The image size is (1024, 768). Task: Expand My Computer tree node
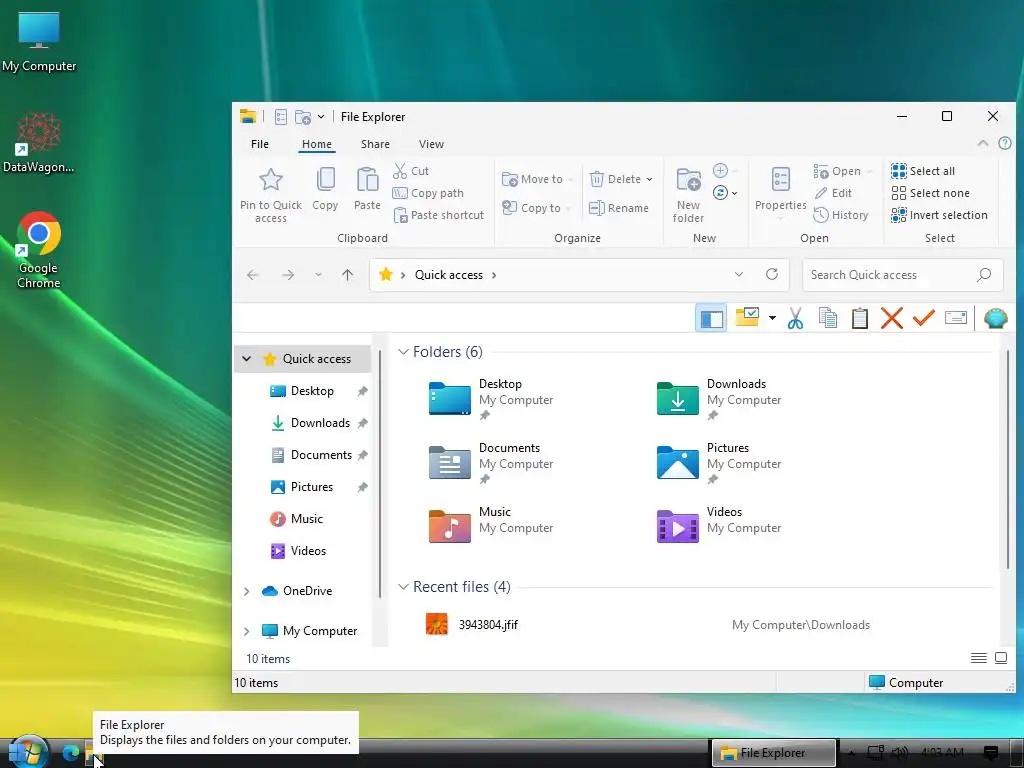246,631
